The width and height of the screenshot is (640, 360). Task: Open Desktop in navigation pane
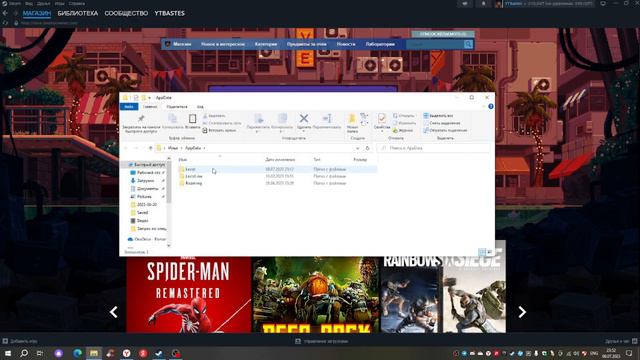(x=148, y=173)
